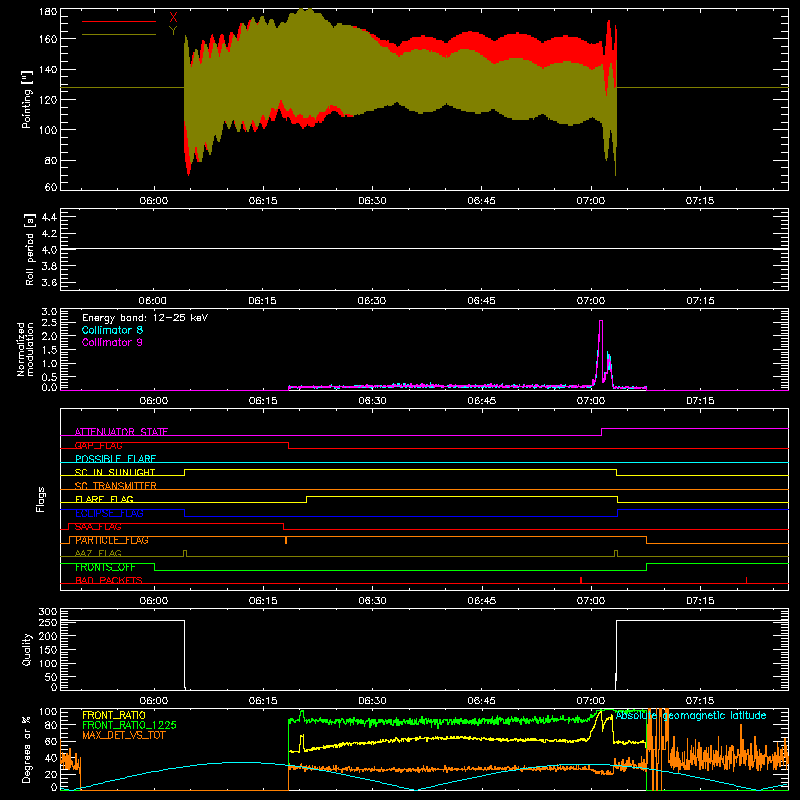Select the 250 tick on the Quality axis
This screenshot has height=800, width=800.
click(48, 622)
